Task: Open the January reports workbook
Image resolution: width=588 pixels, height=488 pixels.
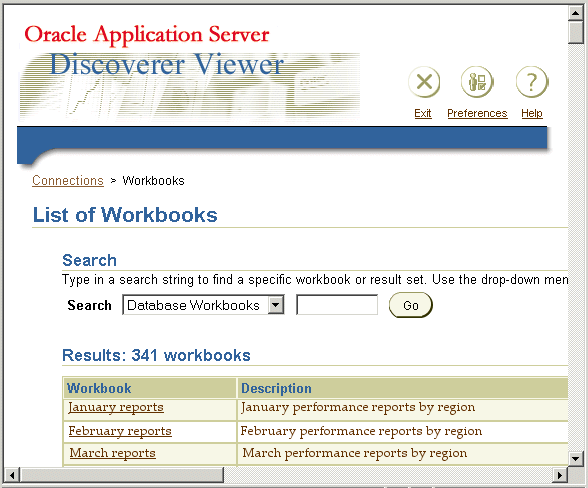Action: pyautogui.click(x=116, y=407)
